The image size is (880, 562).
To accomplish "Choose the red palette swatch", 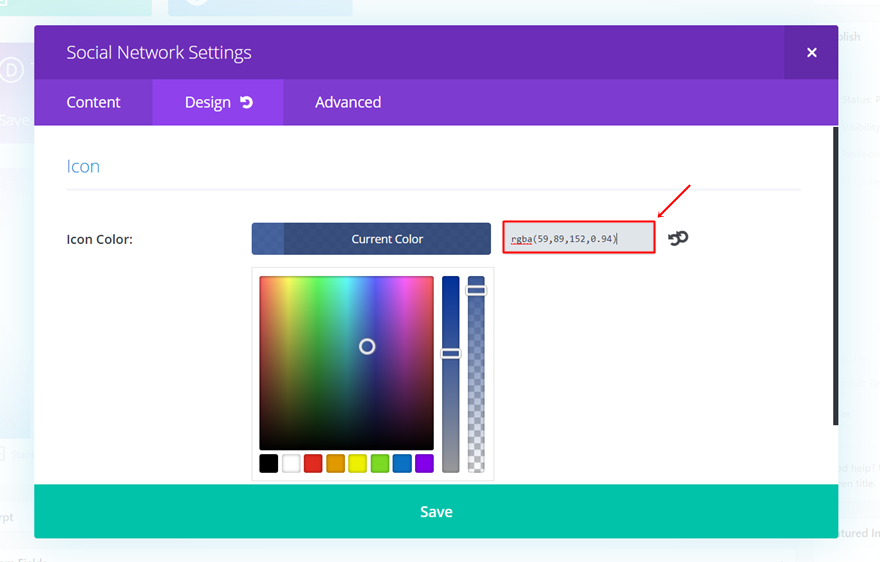I will click(x=313, y=463).
